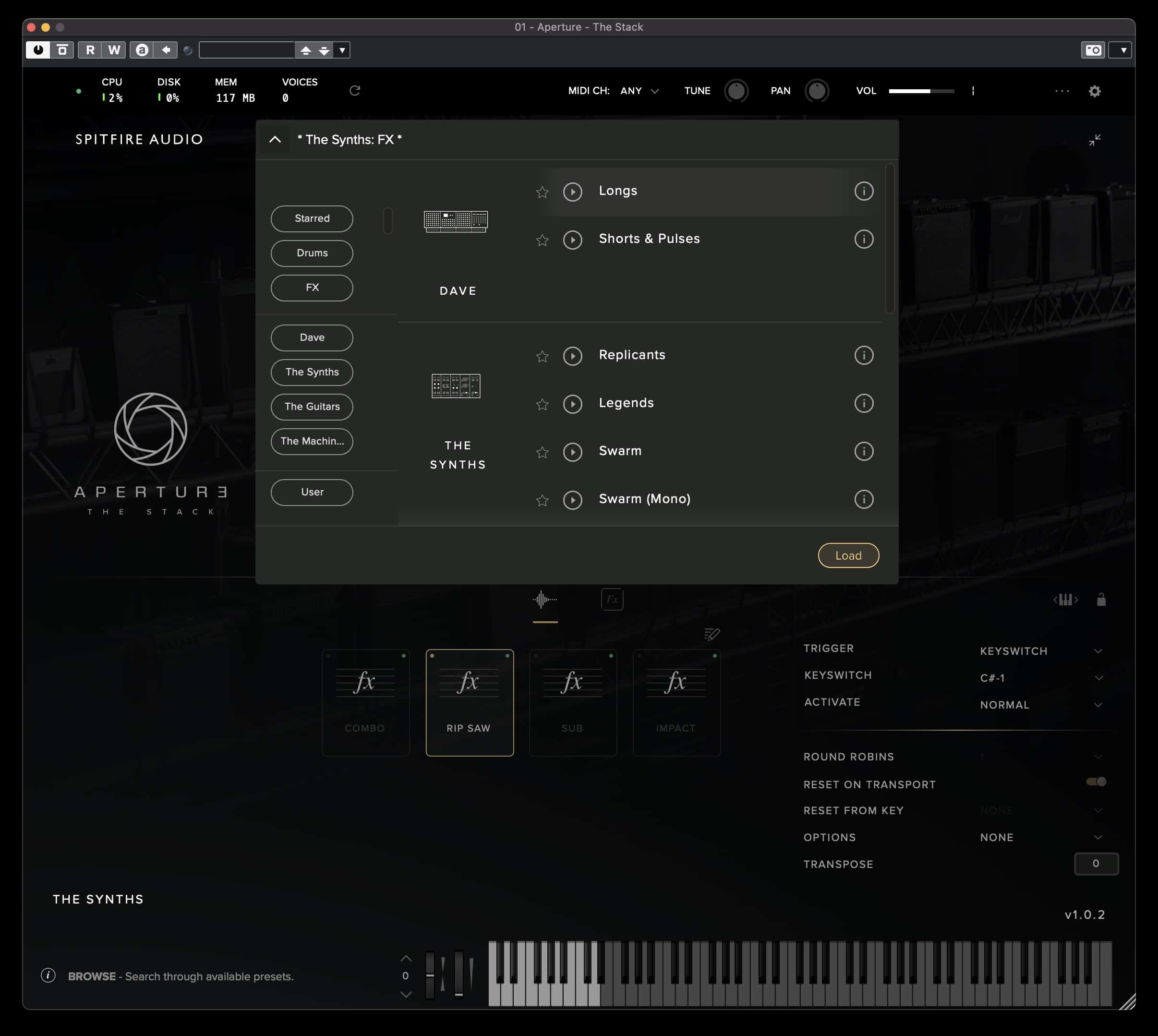
Task: Click the refresh icon next to Voices
Action: pyautogui.click(x=355, y=91)
